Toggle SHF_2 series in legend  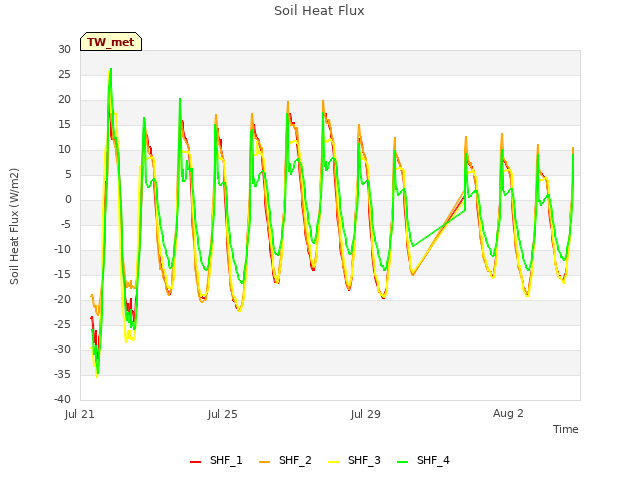pos(285,460)
